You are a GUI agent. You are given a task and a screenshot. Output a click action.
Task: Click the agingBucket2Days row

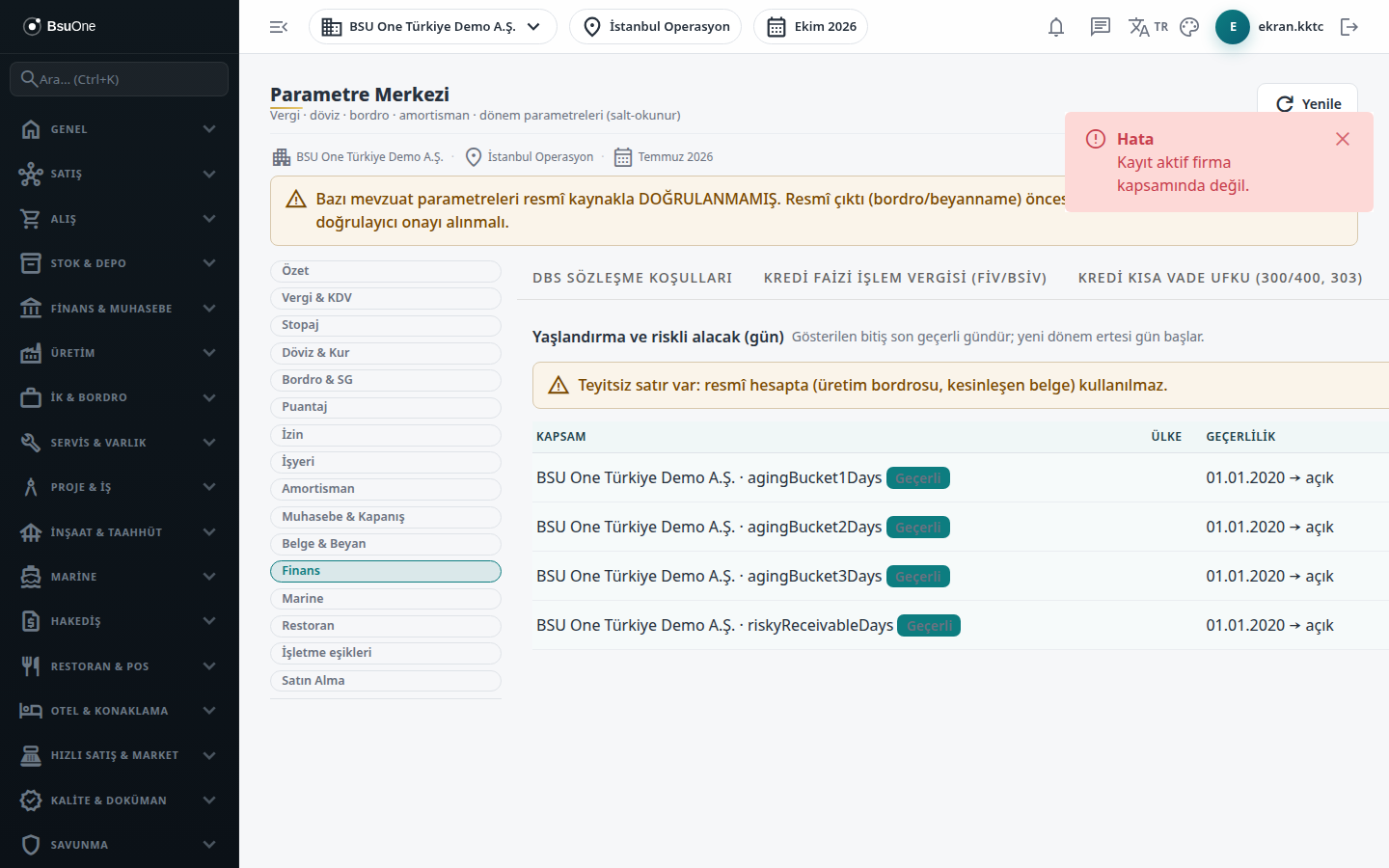tap(961, 527)
